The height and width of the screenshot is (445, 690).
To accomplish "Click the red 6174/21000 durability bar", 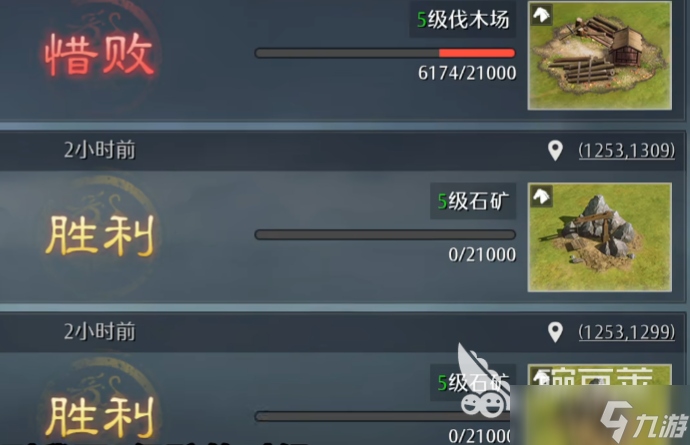I will coord(385,53).
